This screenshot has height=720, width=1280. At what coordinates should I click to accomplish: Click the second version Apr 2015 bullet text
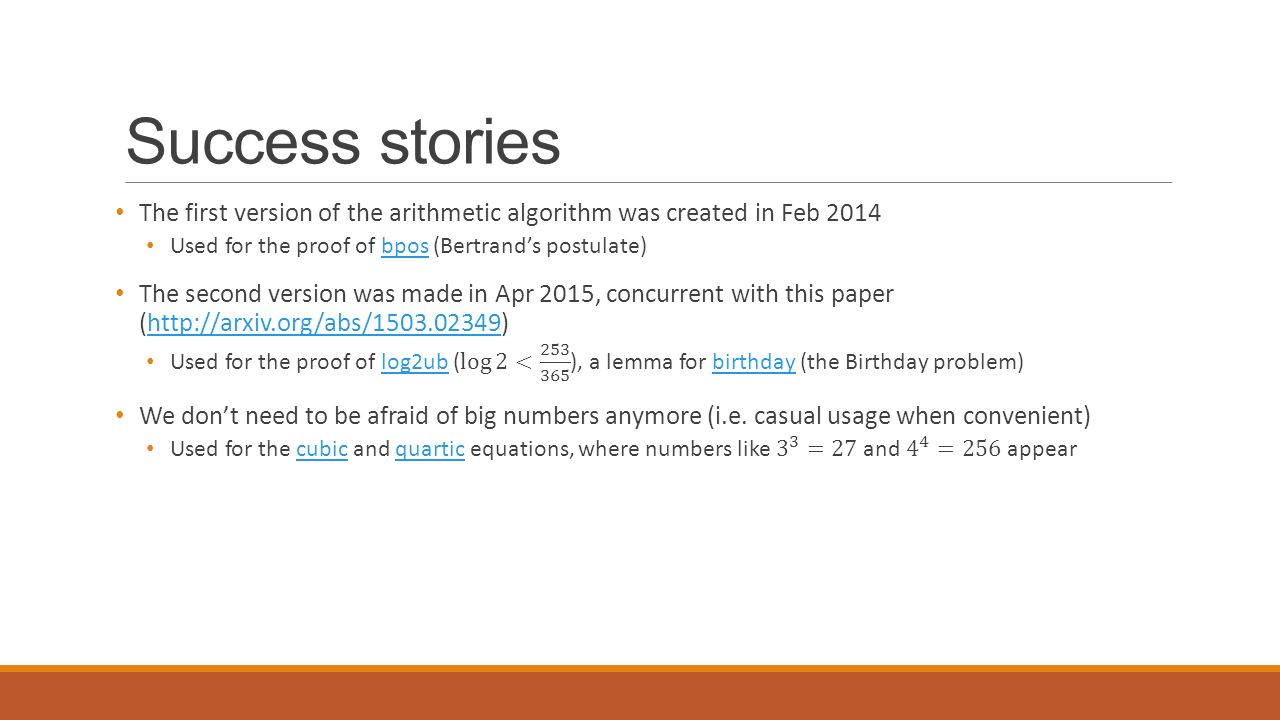coord(516,308)
